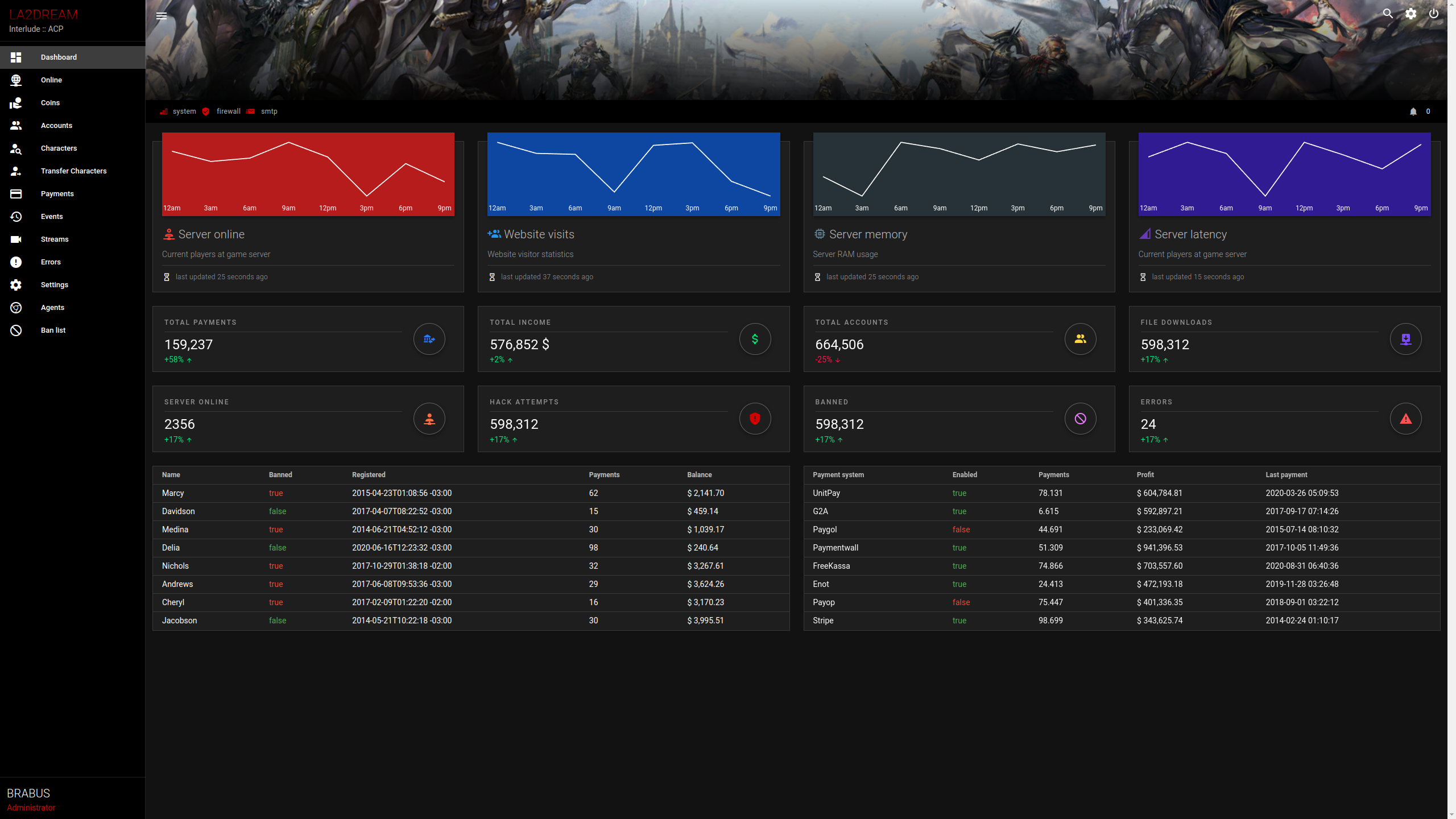Click the smtp status link
This screenshot has height=819, width=1456.
click(269, 111)
